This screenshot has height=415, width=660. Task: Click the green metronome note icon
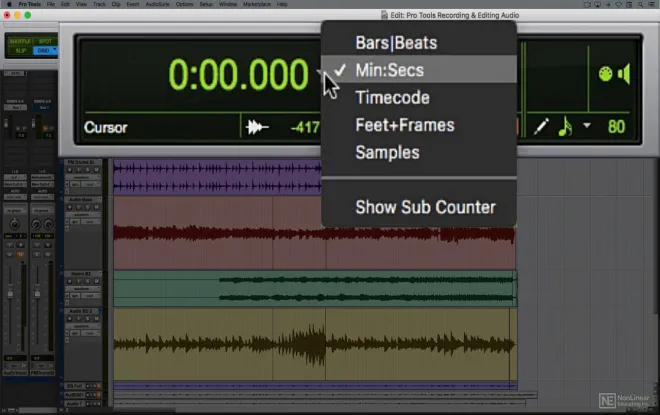click(565, 126)
